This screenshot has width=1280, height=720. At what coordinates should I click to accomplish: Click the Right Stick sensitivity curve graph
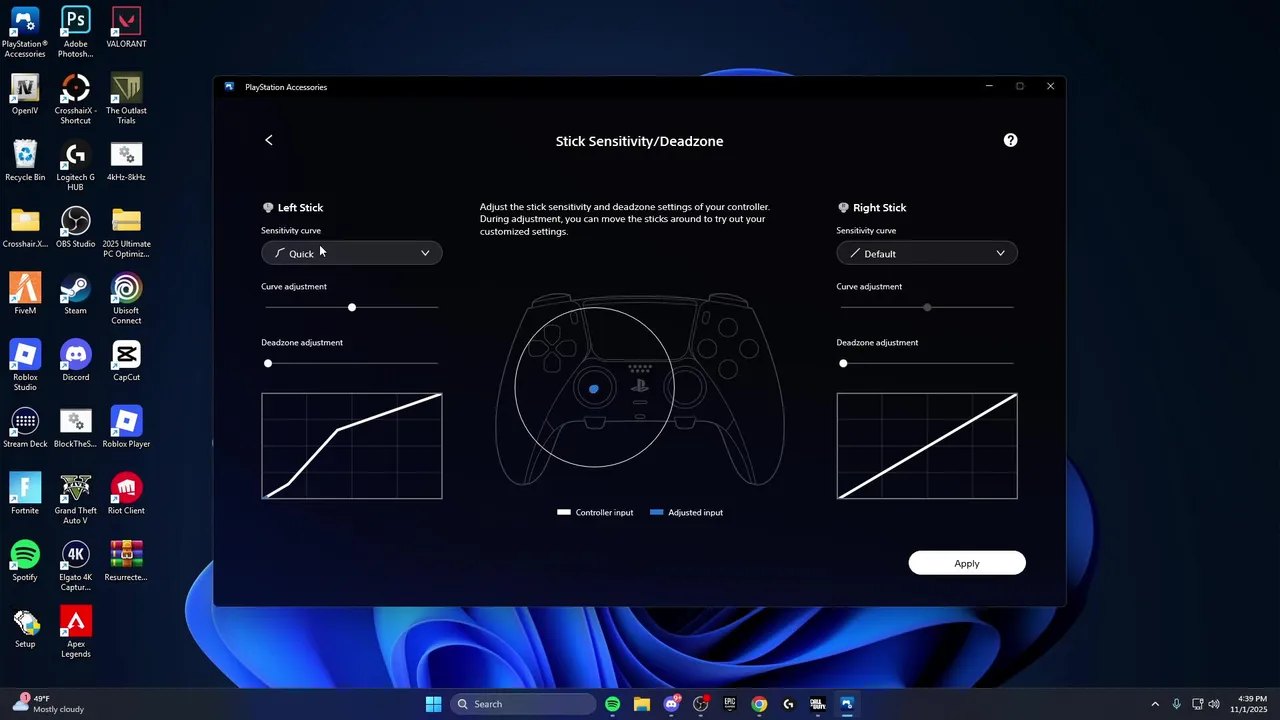[927, 446]
